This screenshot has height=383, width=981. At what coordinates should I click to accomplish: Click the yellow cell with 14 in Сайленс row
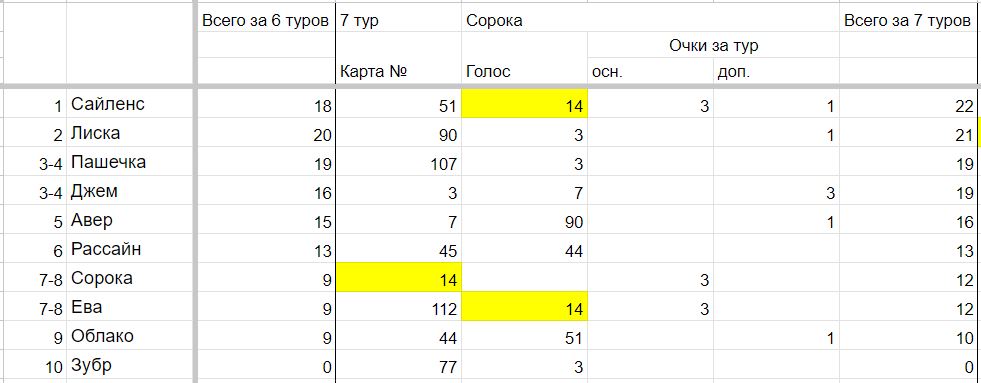click(x=524, y=103)
